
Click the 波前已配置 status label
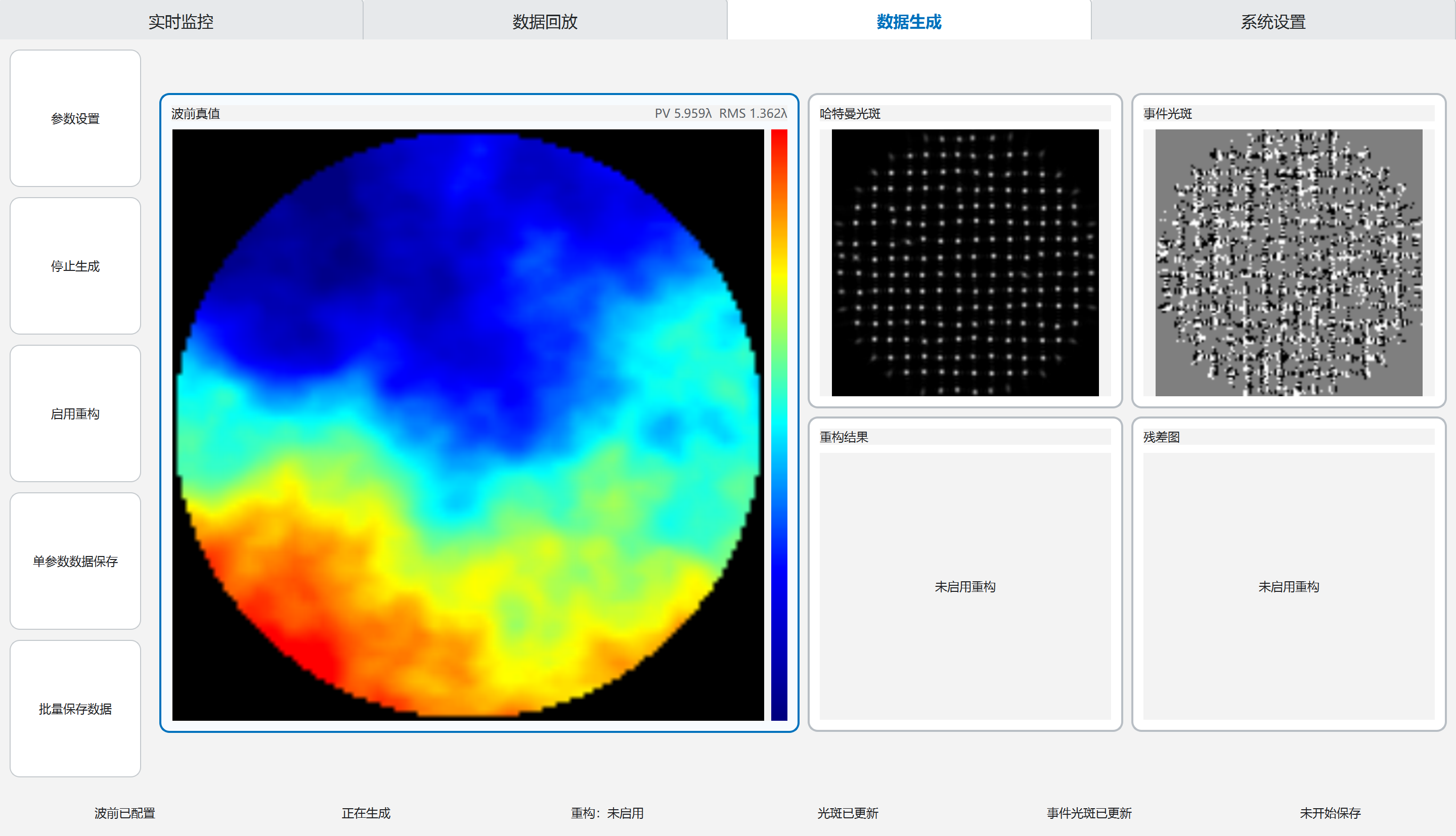pyautogui.click(x=124, y=813)
